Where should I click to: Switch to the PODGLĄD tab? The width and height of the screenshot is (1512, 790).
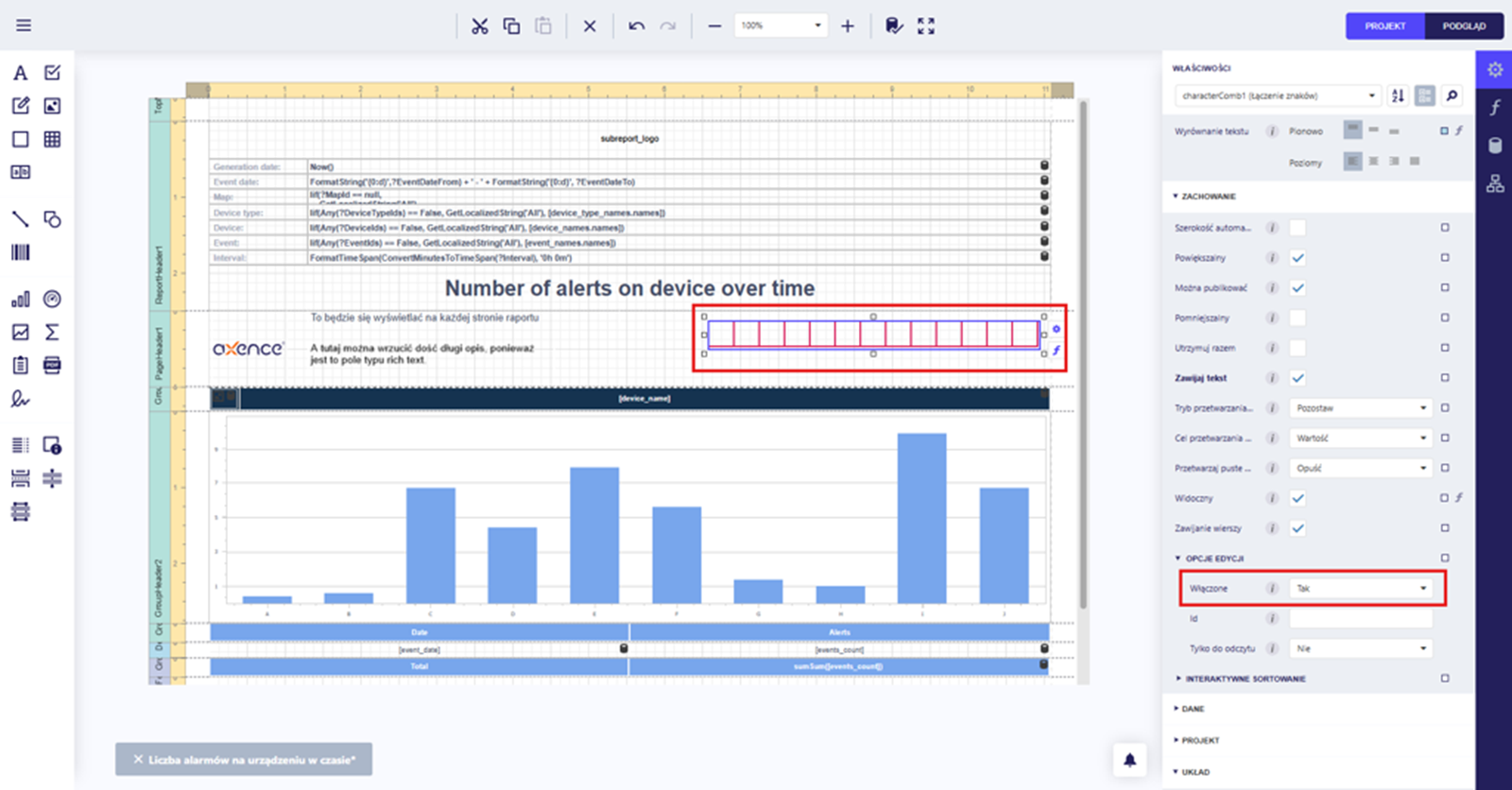(x=1464, y=26)
